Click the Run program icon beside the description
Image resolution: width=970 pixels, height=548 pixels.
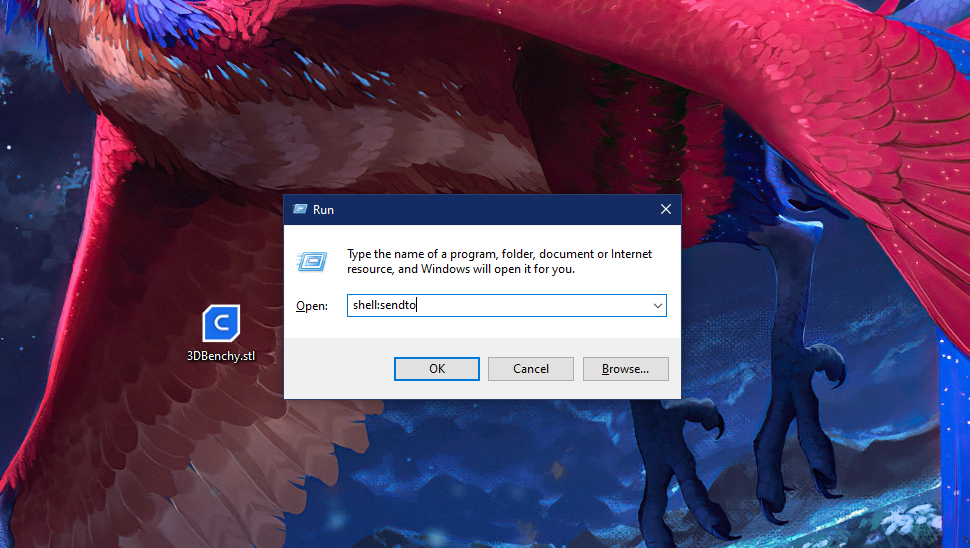[312, 262]
